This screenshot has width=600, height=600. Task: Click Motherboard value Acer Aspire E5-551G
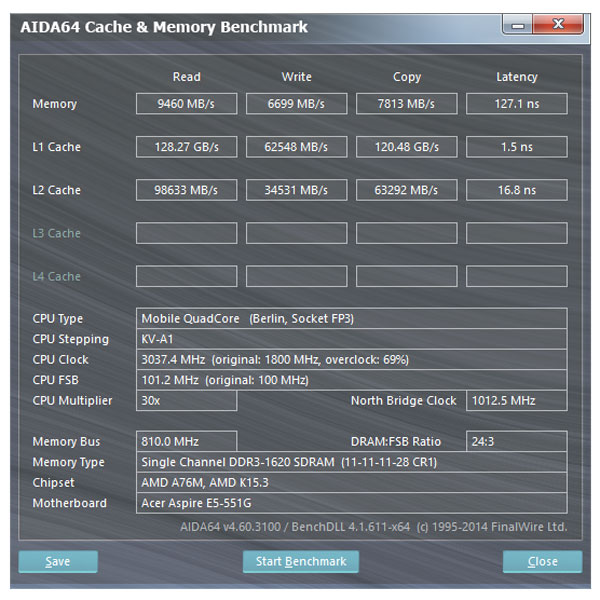(x=352, y=503)
